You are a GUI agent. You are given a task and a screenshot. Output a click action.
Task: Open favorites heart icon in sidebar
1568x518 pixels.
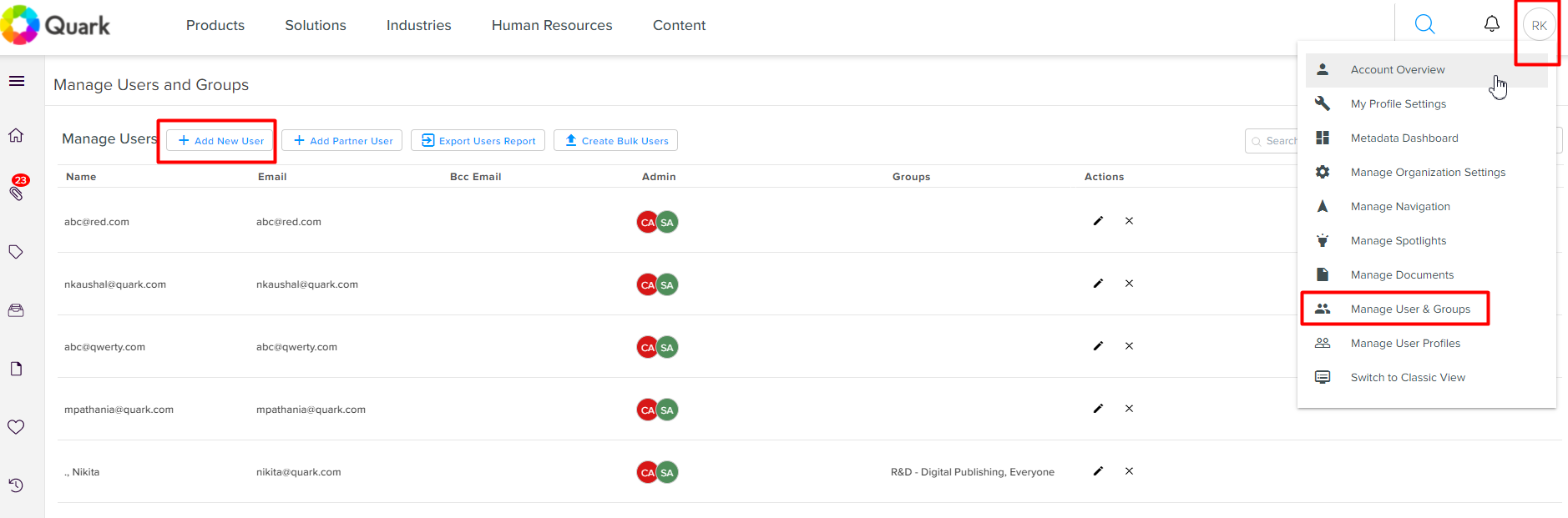coord(16,427)
